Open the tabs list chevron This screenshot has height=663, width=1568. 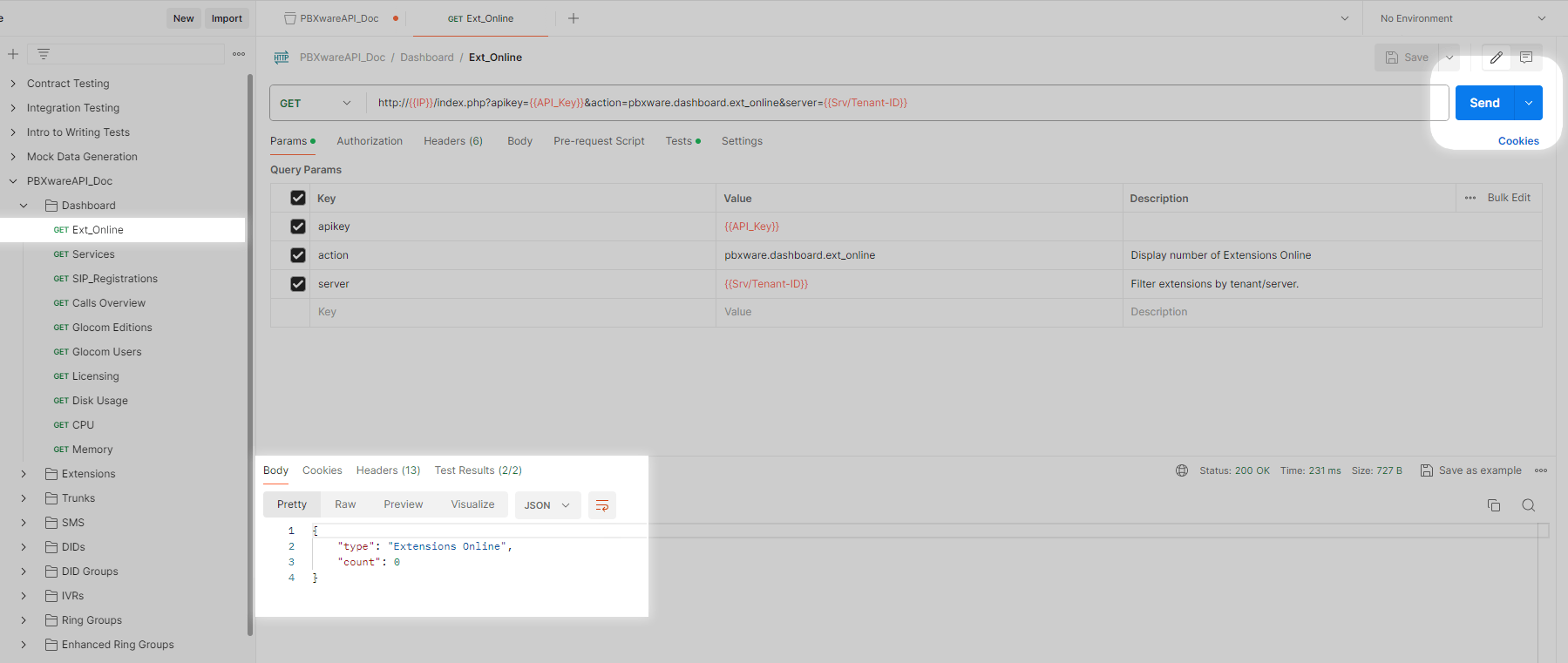pyautogui.click(x=1344, y=18)
